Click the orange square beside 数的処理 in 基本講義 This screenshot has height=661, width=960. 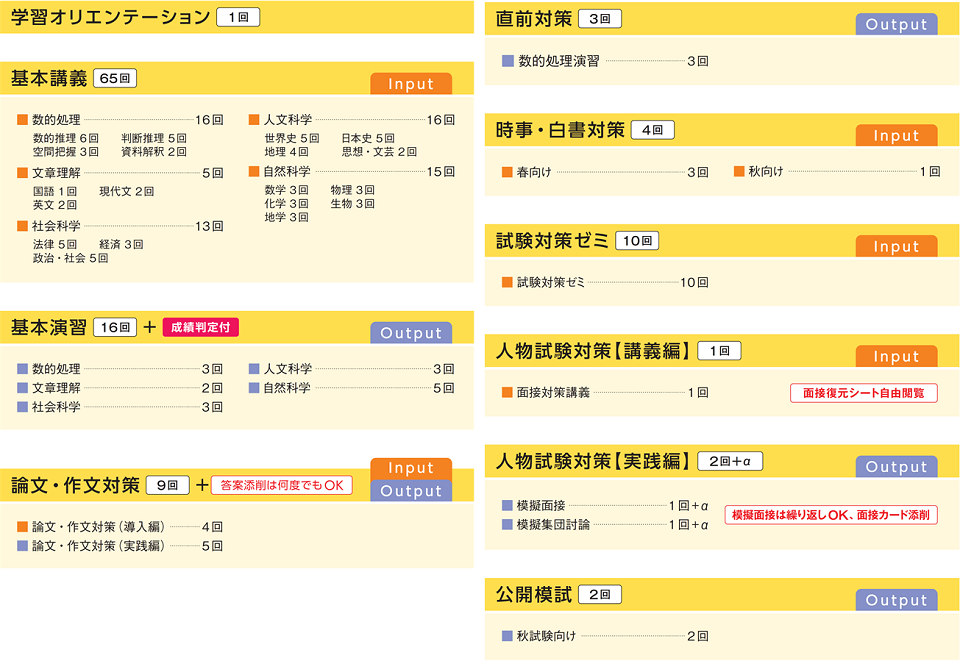tap(23, 119)
